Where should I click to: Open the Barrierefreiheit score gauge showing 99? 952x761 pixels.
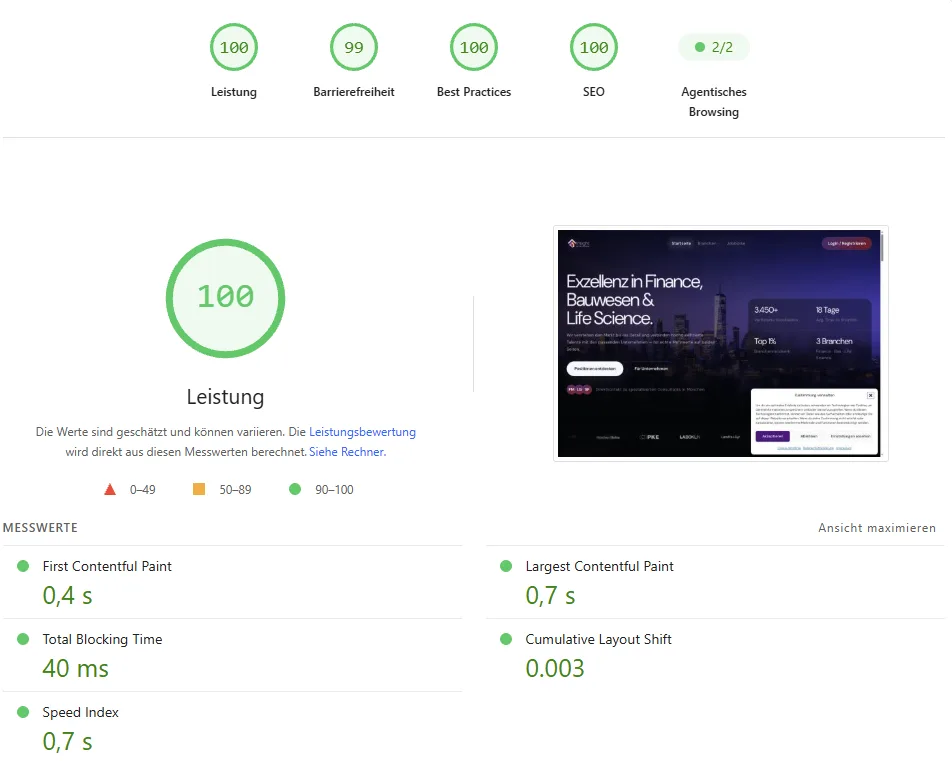[x=353, y=47]
